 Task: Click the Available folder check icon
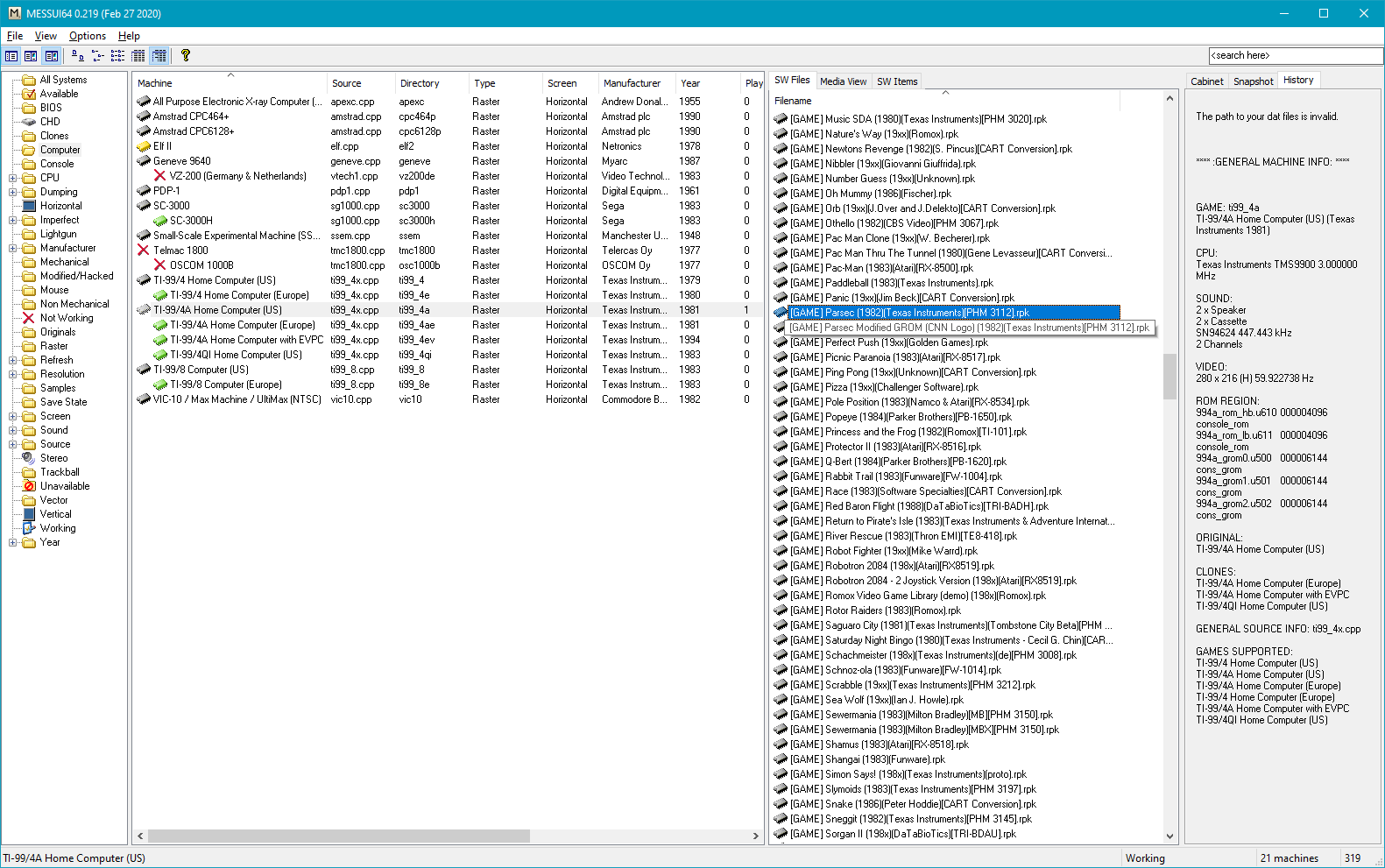[29, 94]
